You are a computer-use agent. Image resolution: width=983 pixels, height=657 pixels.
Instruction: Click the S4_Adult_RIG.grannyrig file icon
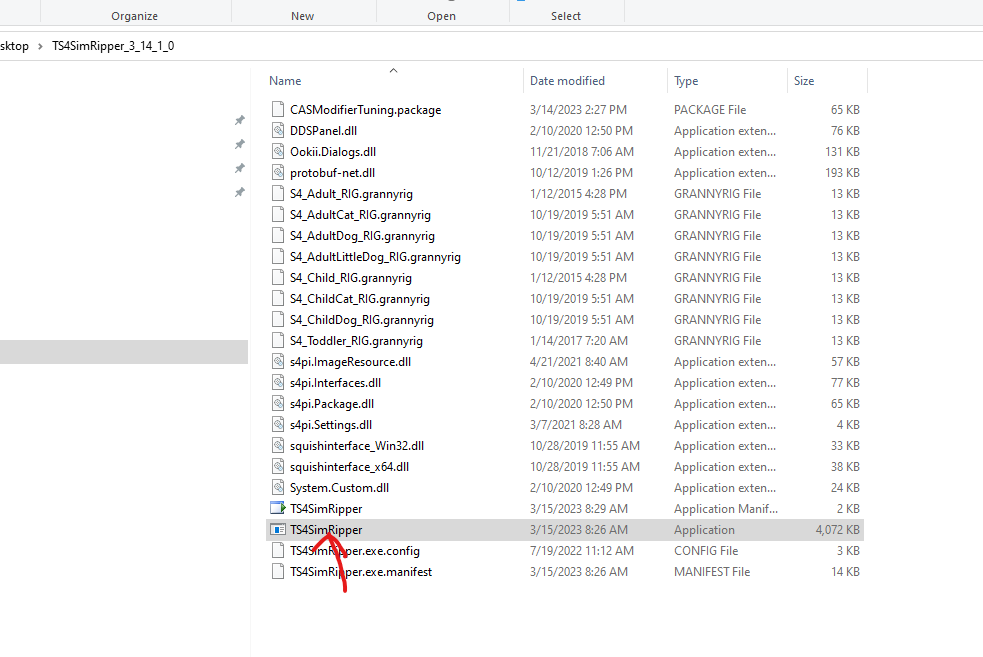click(277, 193)
